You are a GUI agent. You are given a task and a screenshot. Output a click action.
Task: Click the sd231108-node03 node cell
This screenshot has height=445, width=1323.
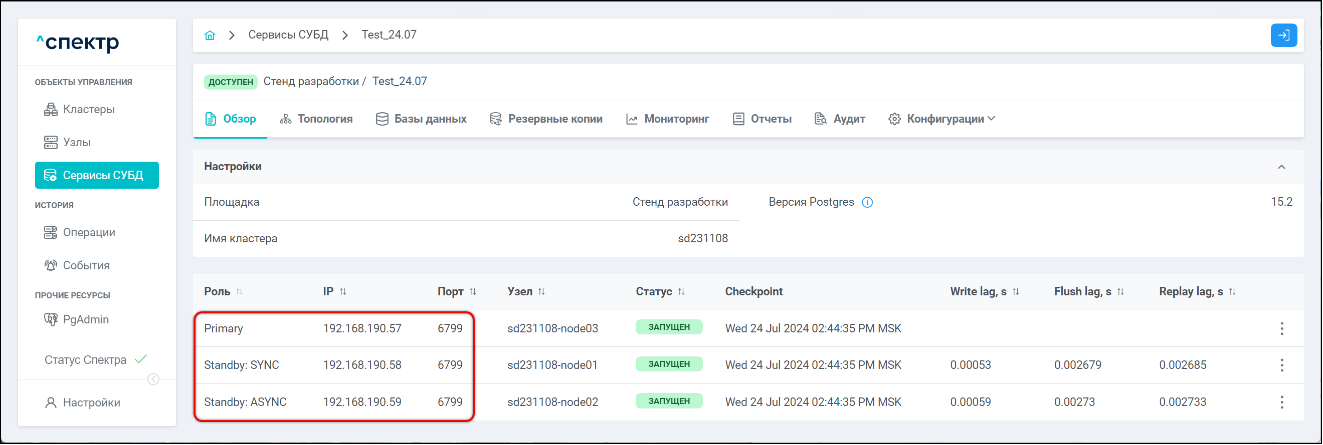pos(552,328)
